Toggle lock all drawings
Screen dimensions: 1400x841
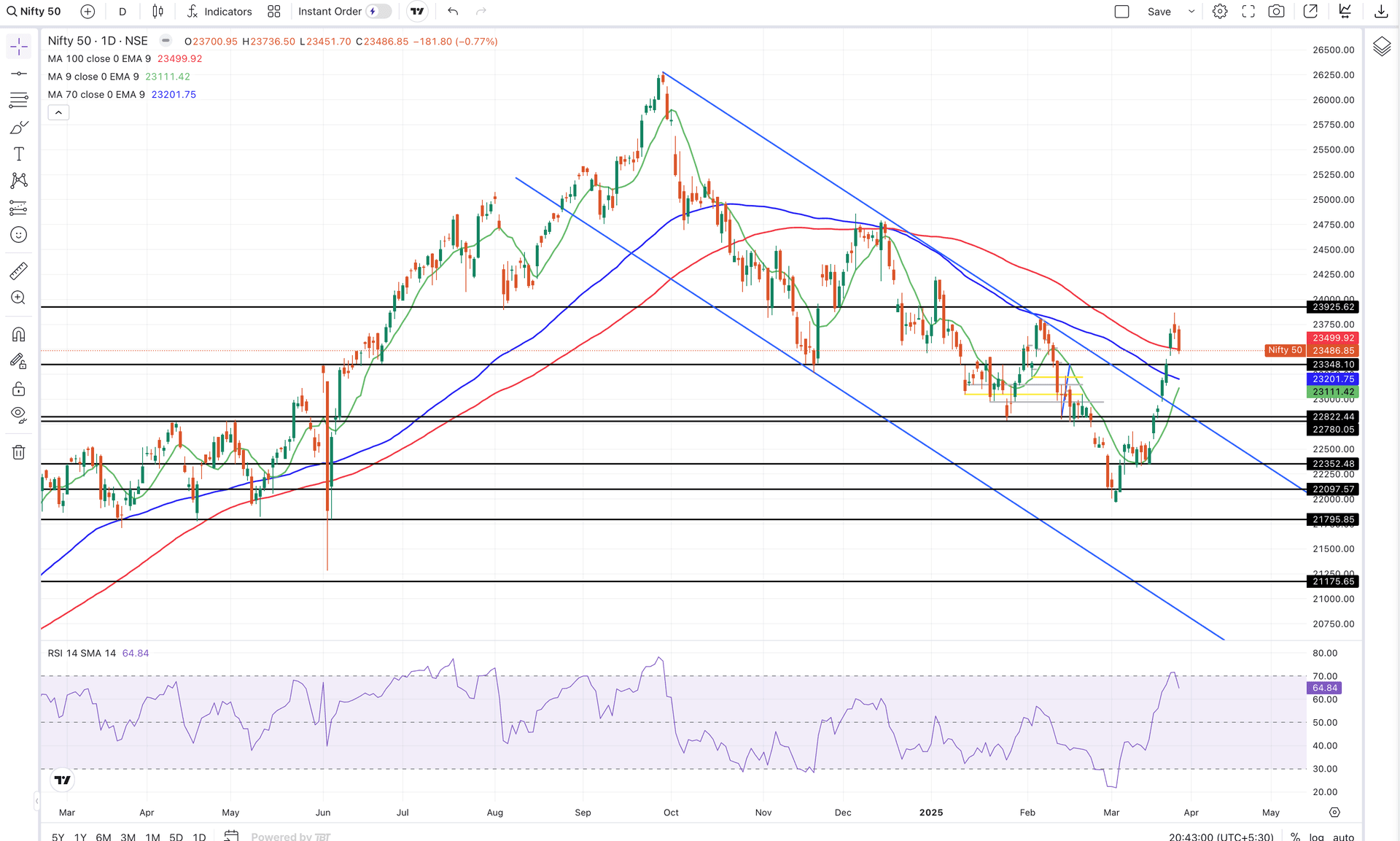click(x=19, y=389)
